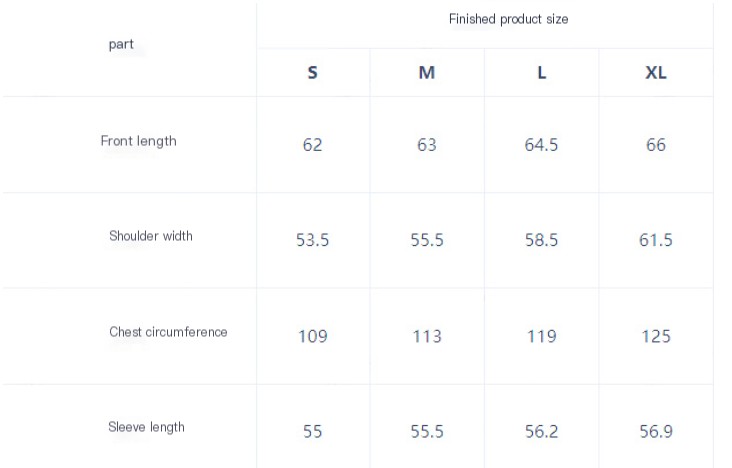Select the 56.9 sleeve length cell
Screen dimensions: 732x468
click(656, 431)
